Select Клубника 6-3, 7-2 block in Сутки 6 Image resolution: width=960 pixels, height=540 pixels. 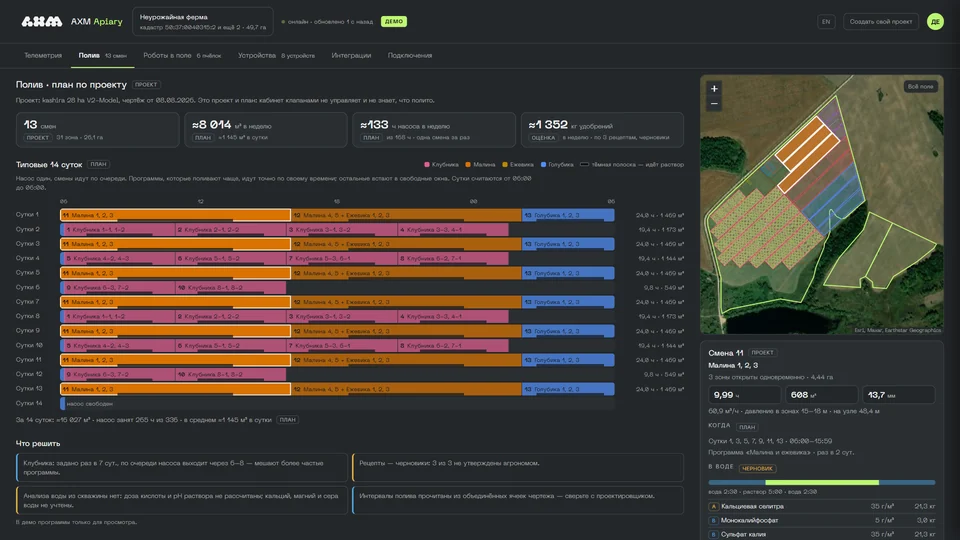click(118, 287)
